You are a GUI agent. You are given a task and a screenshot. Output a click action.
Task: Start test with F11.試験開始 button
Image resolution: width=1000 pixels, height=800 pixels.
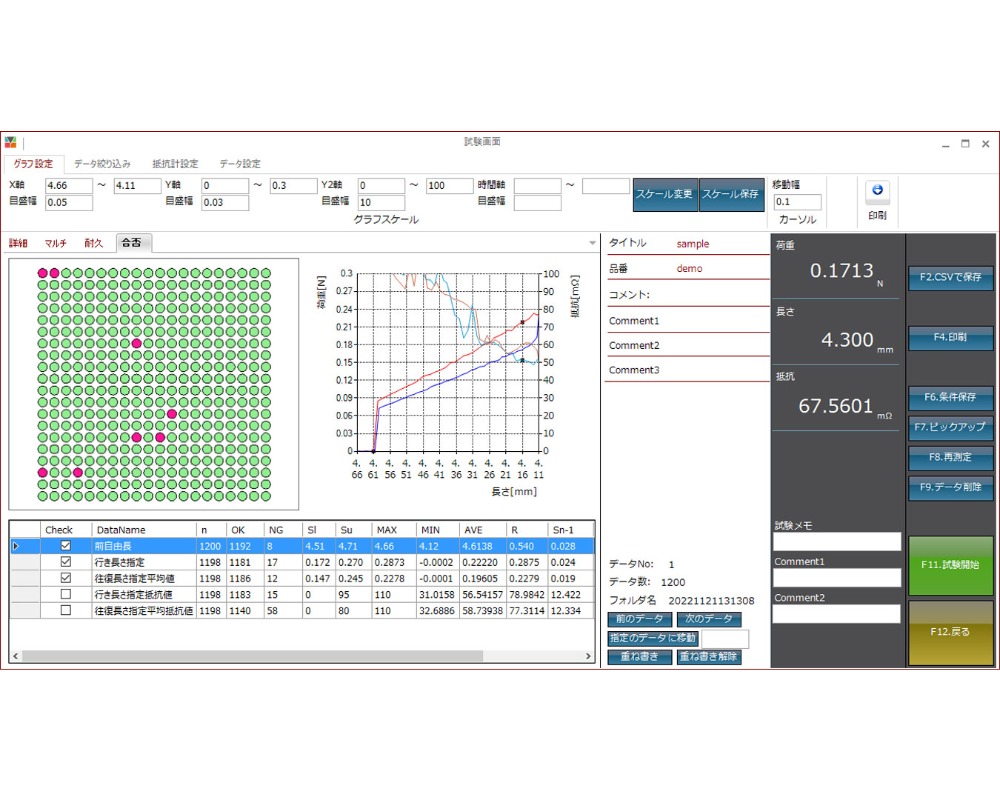950,565
